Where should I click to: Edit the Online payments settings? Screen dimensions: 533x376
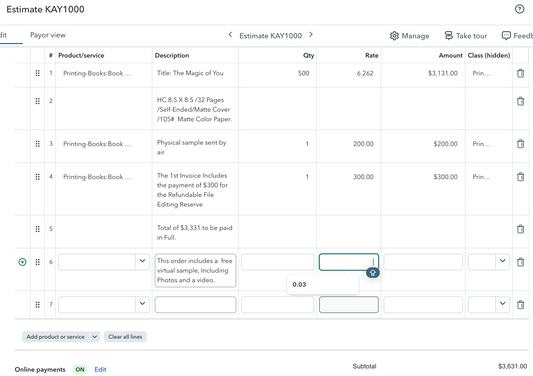[100, 370]
